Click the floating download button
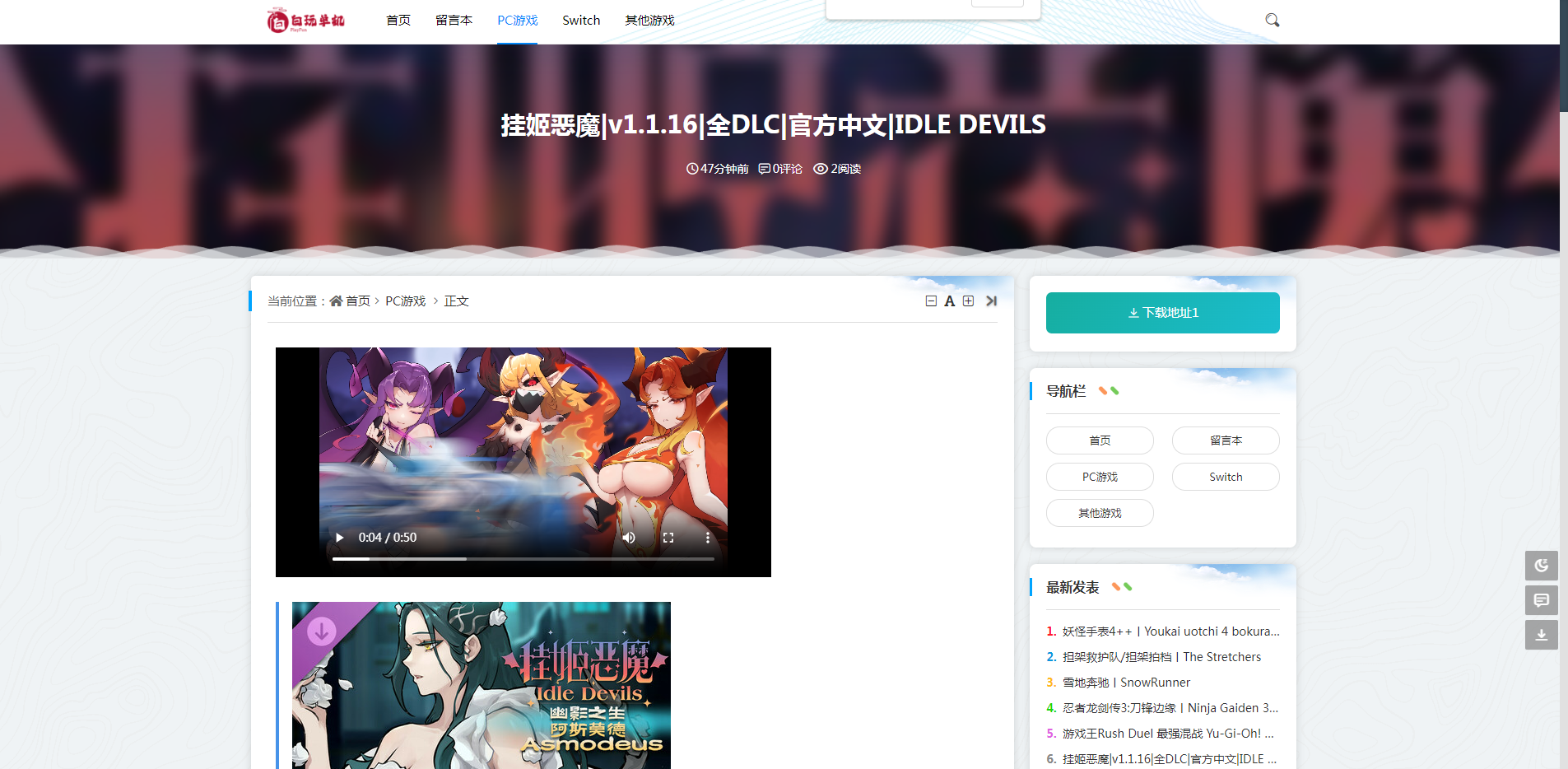 click(1542, 635)
